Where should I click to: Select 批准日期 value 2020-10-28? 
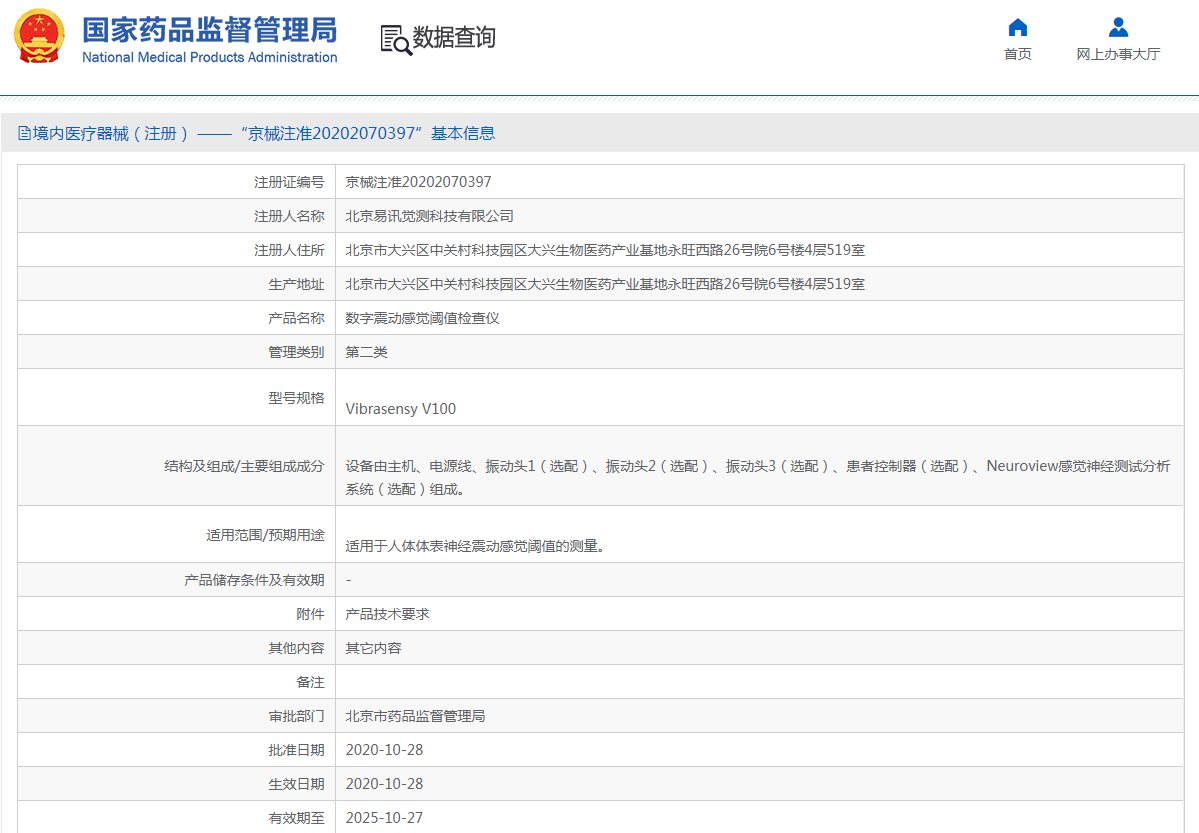click(x=384, y=750)
